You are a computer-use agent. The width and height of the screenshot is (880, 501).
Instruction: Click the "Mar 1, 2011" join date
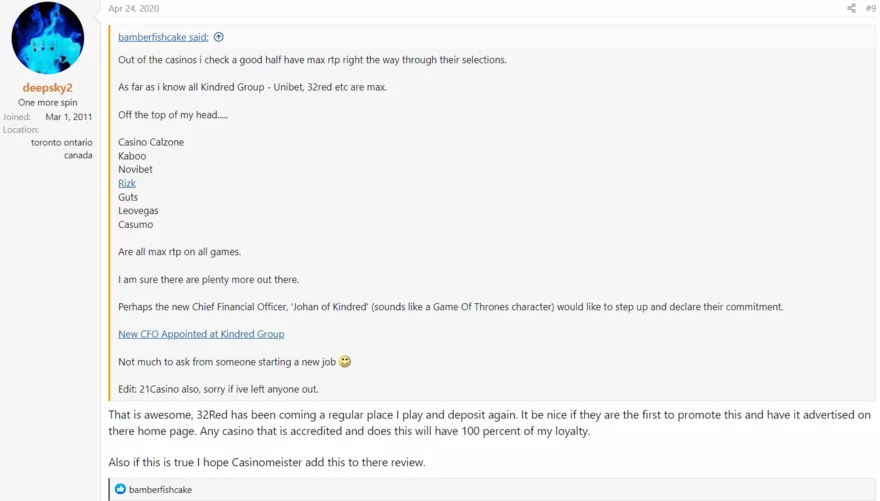(x=69, y=117)
